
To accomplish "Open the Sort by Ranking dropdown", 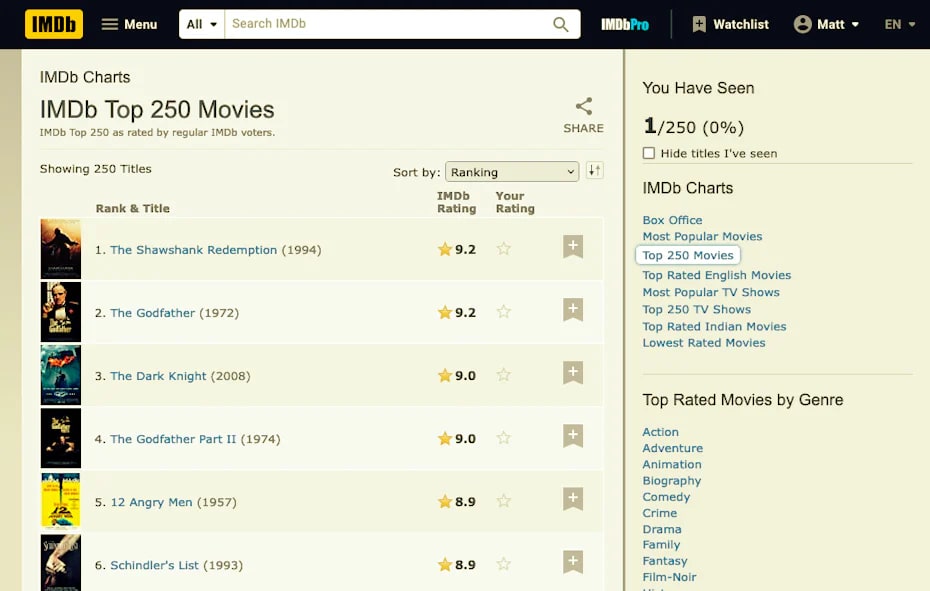I will tap(511, 171).
